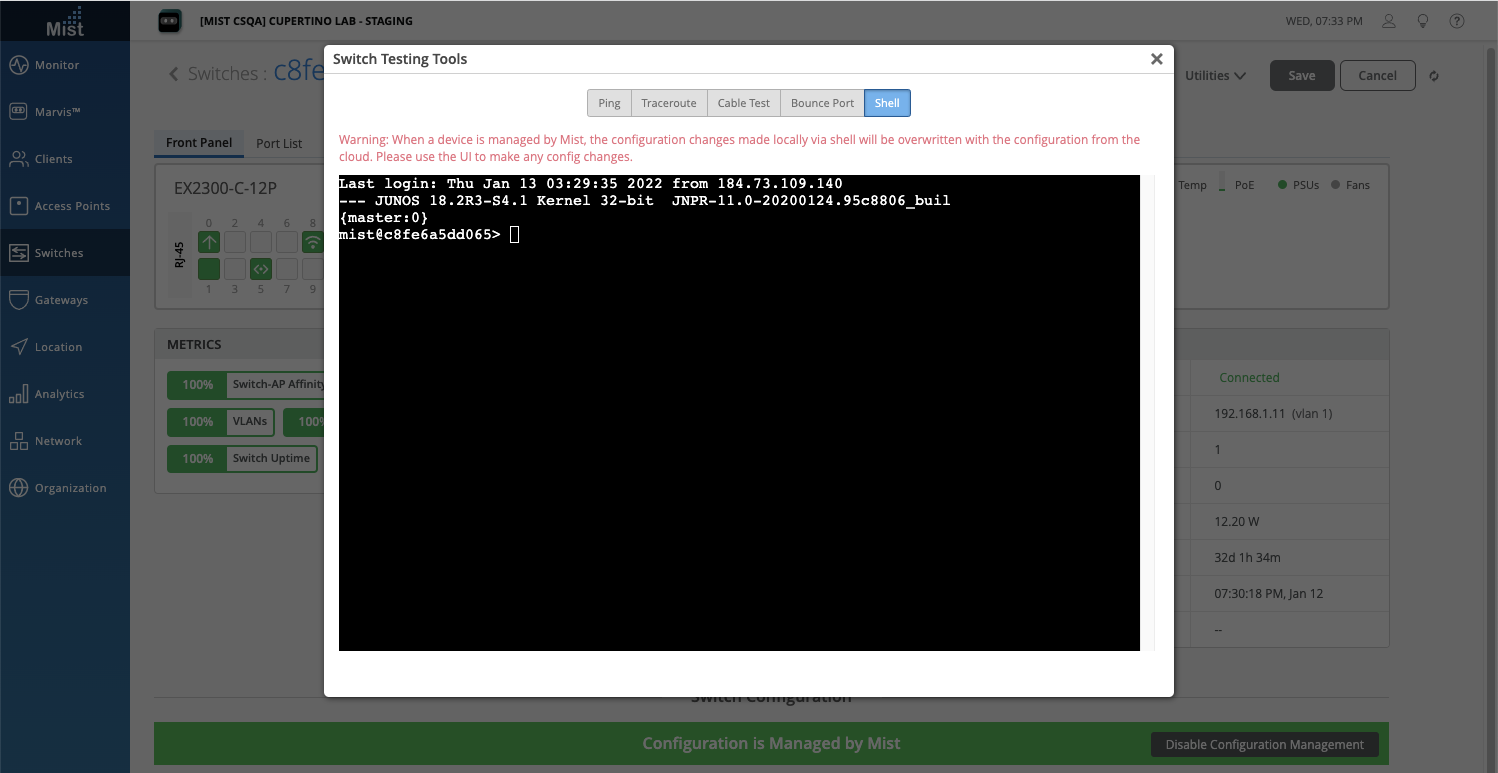Open the Monitor section in sidebar
Viewport: 1498px width, 773px height.
65,65
